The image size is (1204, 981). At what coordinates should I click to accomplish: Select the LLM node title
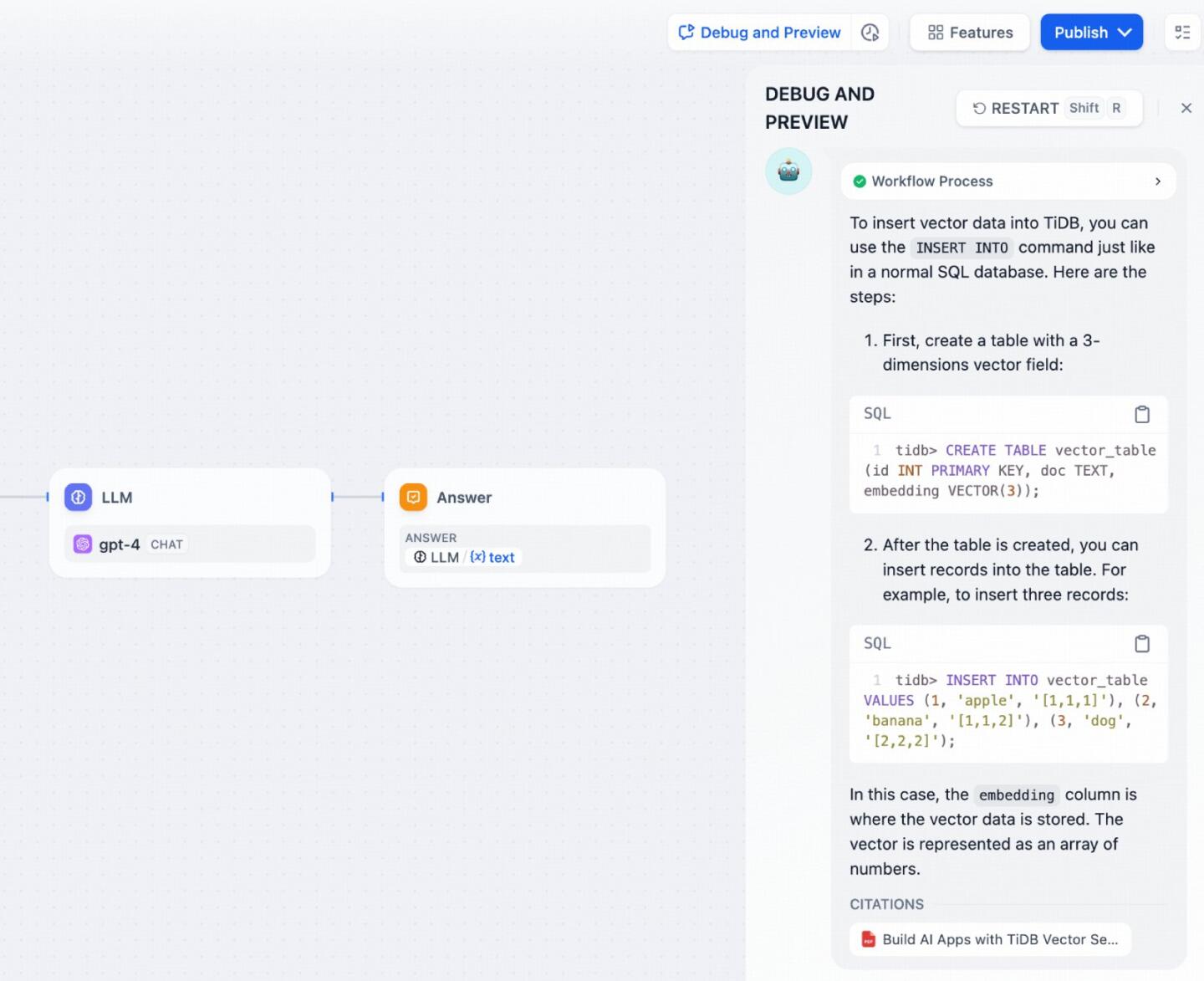tap(117, 498)
